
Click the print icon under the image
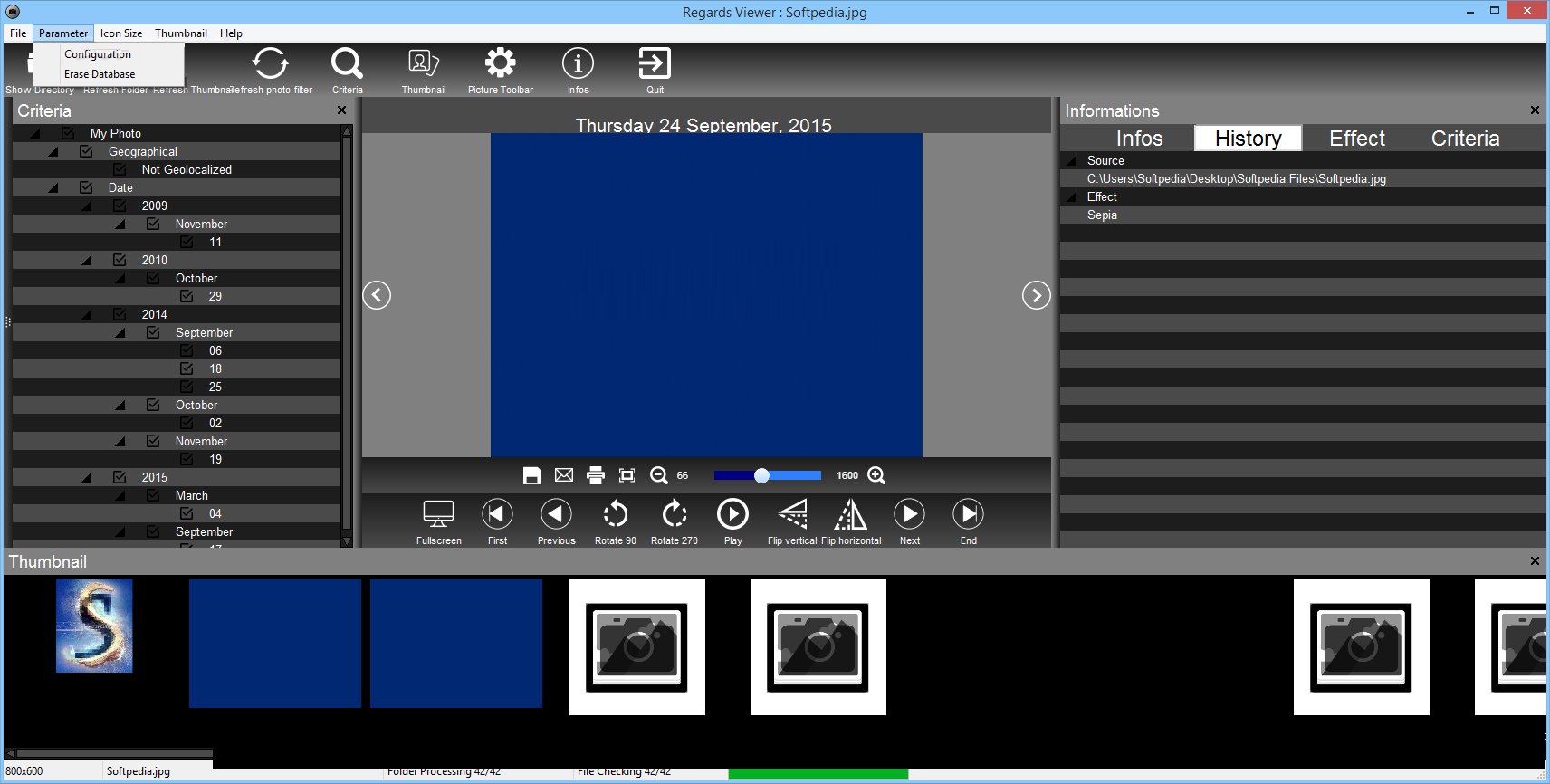(x=596, y=475)
